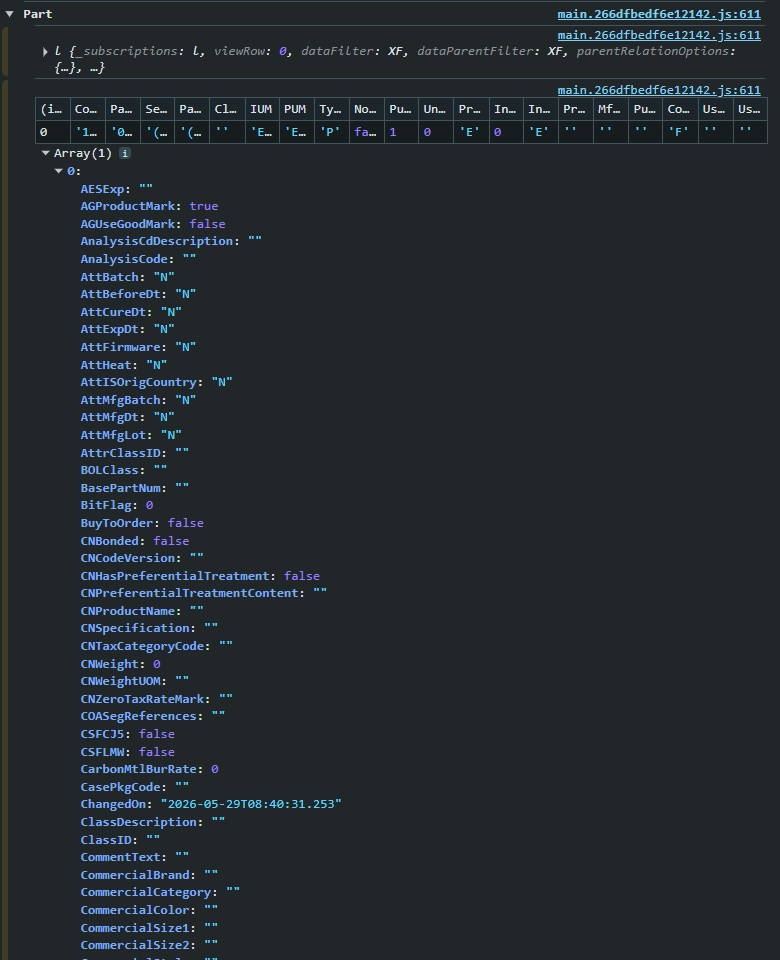
Task: Select the CNCodeVersion property
Action: coord(142,558)
